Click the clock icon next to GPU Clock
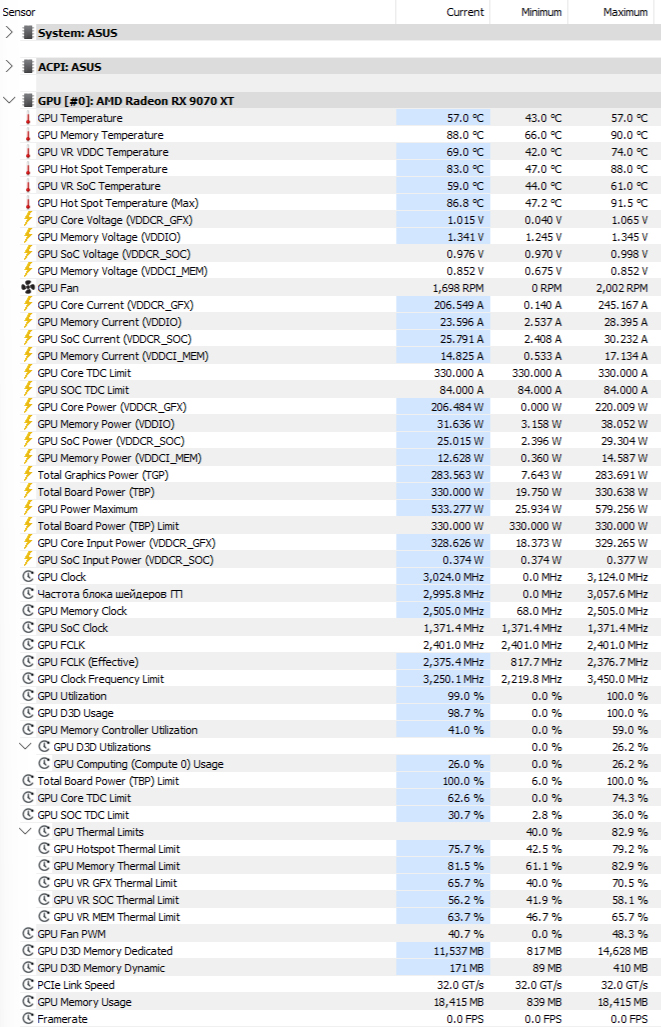This screenshot has width=661, height=1027. tap(28, 577)
